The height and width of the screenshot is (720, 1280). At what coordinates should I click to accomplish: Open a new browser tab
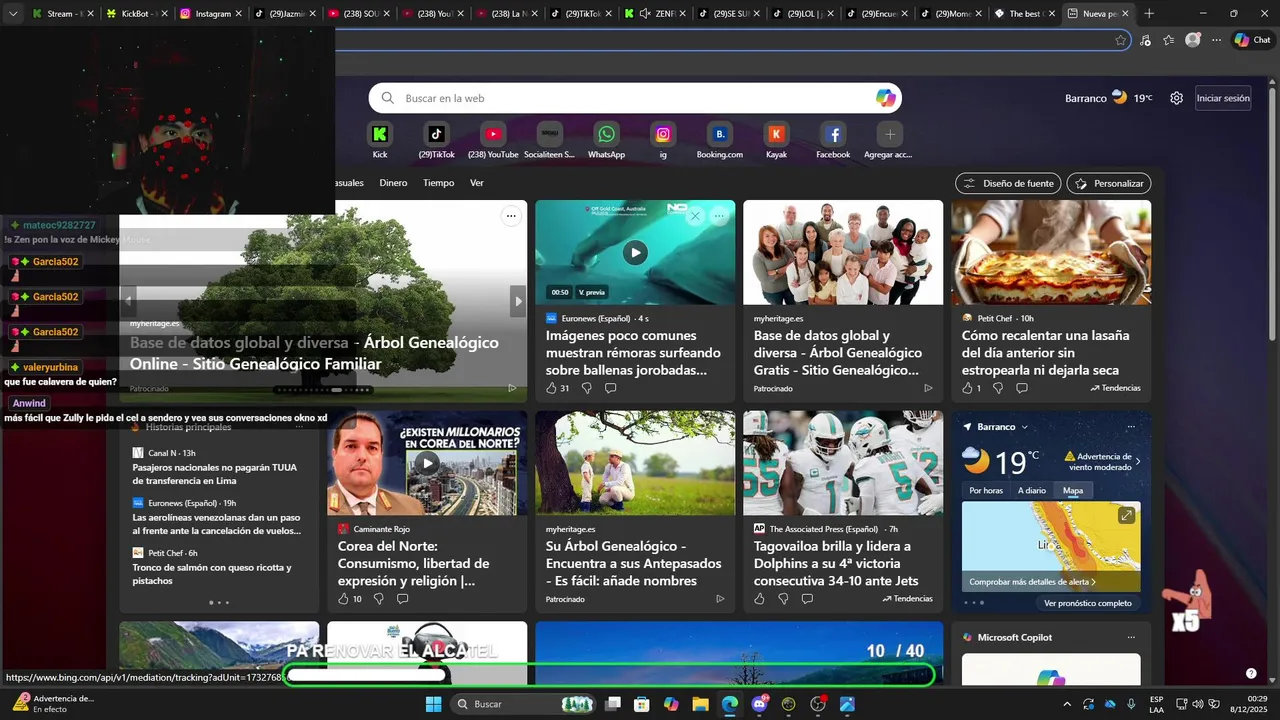coord(1149,14)
